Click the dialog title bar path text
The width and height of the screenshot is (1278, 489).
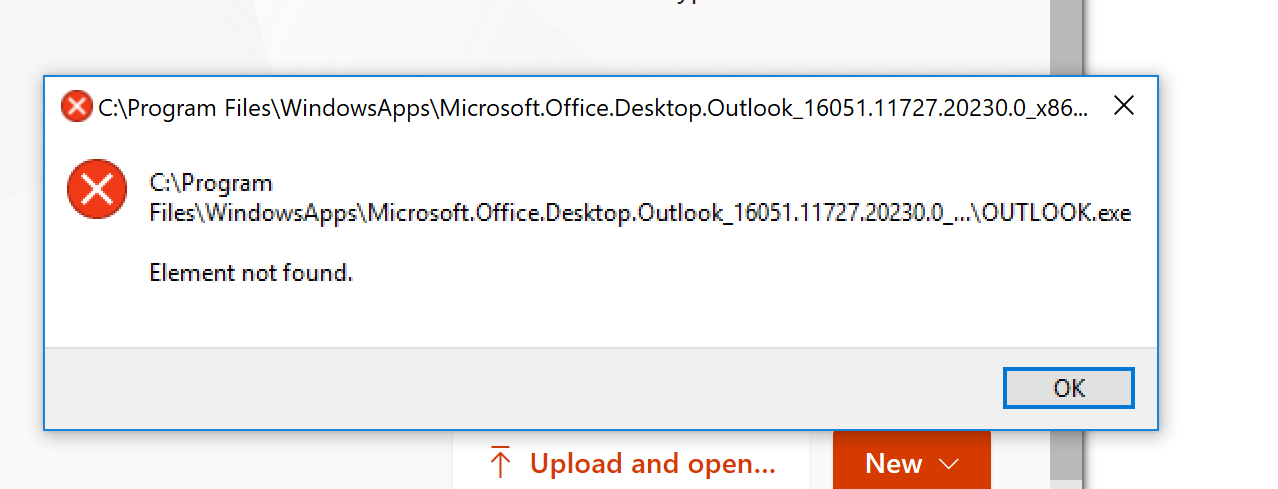[593, 107]
